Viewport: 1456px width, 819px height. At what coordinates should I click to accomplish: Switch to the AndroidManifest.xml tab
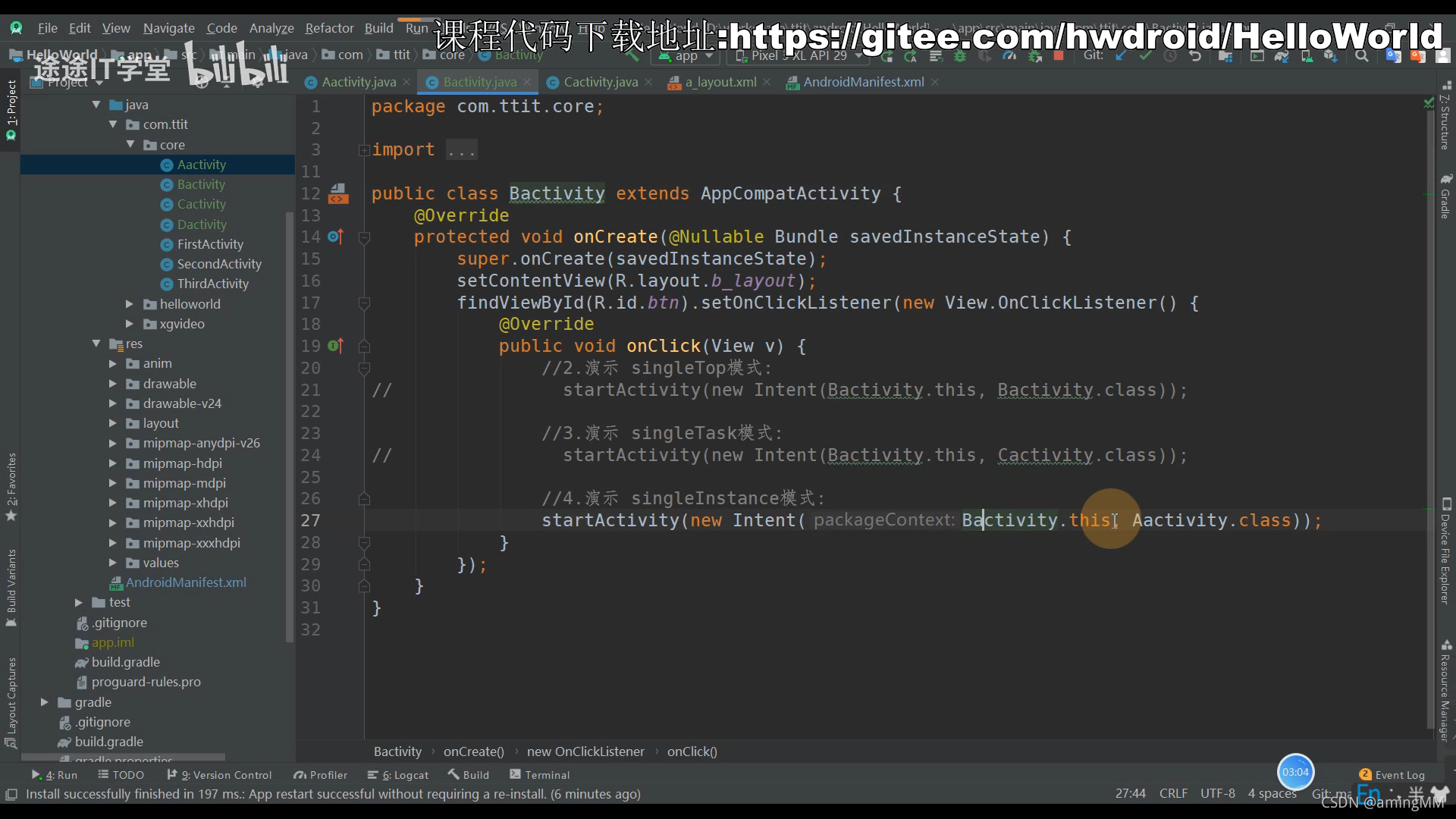point(863,82)
